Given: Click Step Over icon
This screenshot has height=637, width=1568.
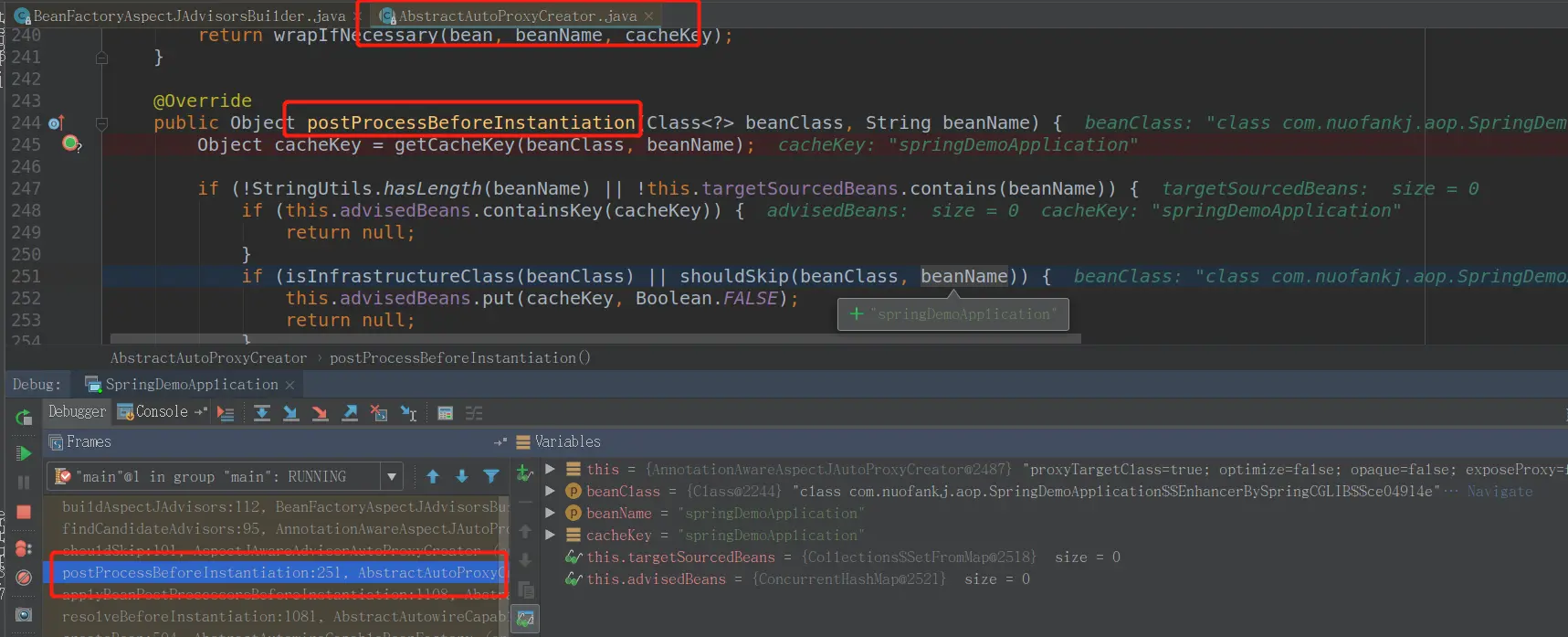Looking at the screenshot, I should (261, 413).
